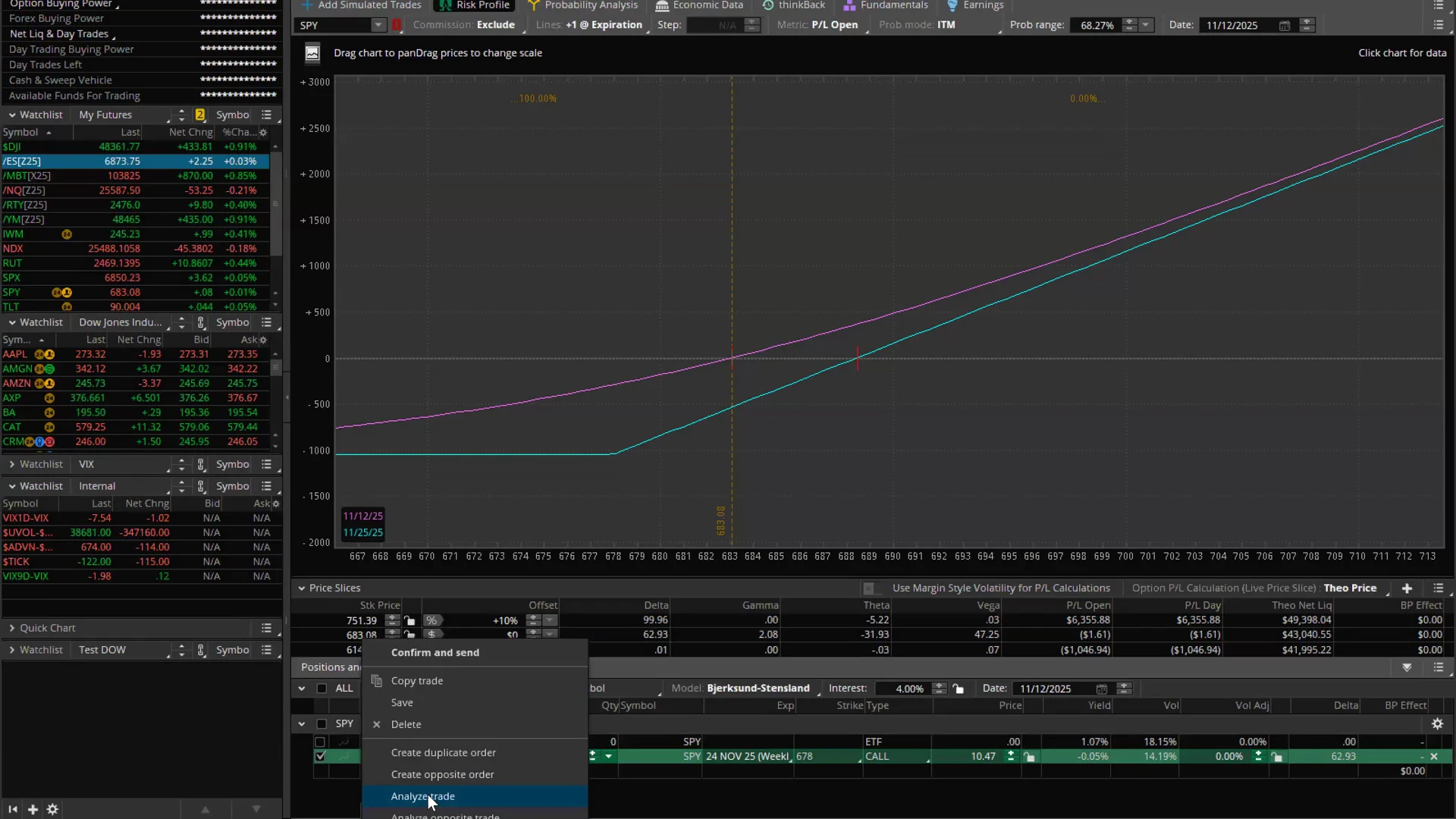This screenshot has width=1456, height=819.
Task: Increase the Interest rate stepper
Action: point(940,686)
